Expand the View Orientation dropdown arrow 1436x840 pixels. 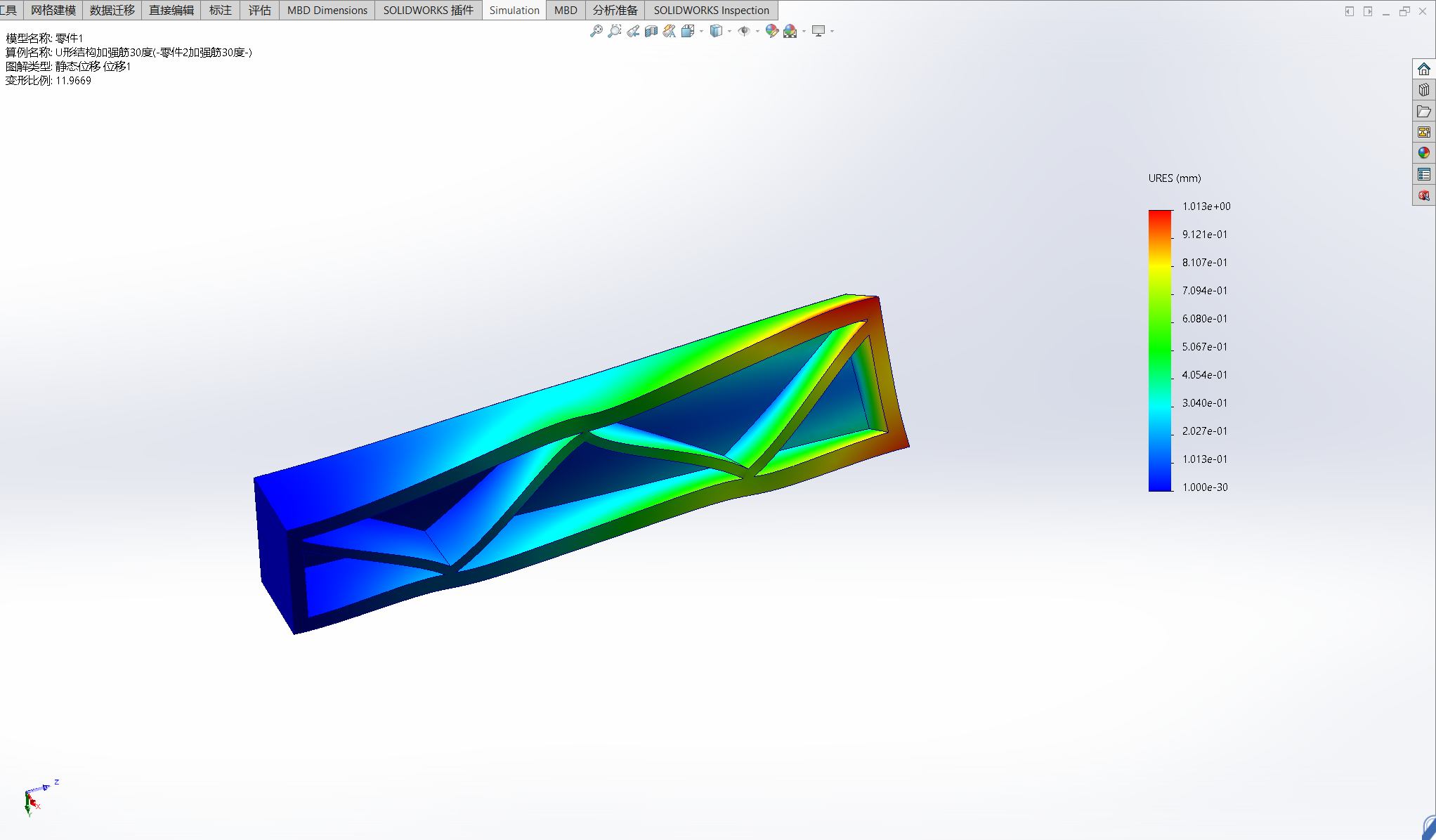point(701,31)
